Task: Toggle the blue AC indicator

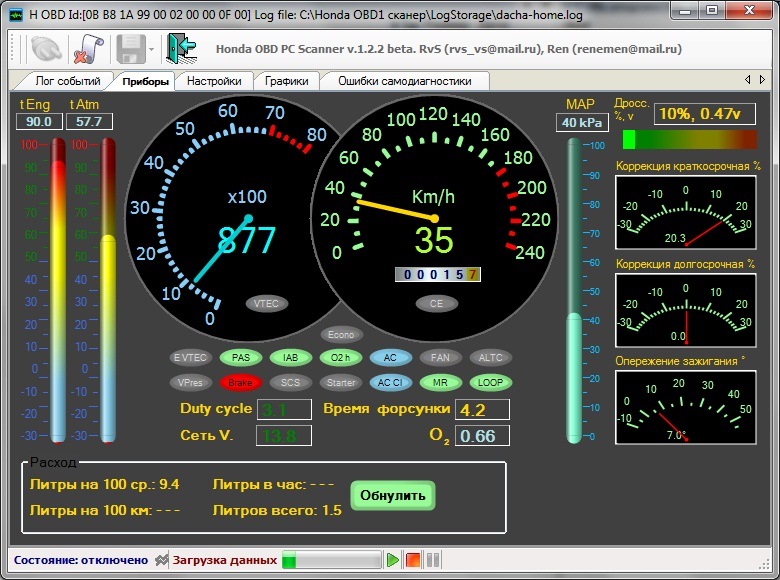Action: coord(390,357)
